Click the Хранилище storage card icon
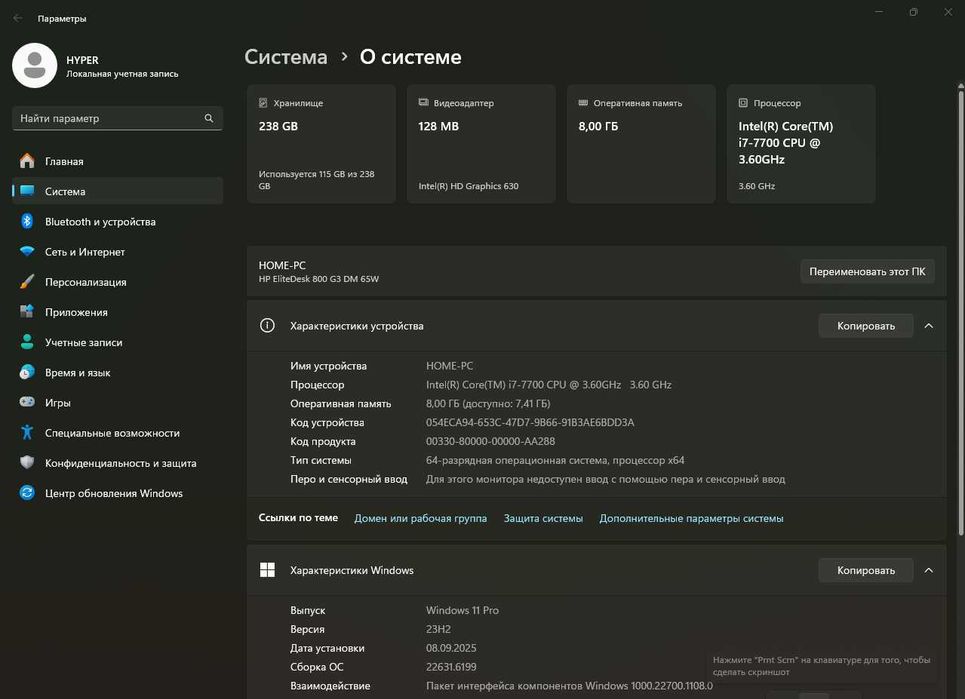This screenshot has width=965, height=699. (263, 103)
